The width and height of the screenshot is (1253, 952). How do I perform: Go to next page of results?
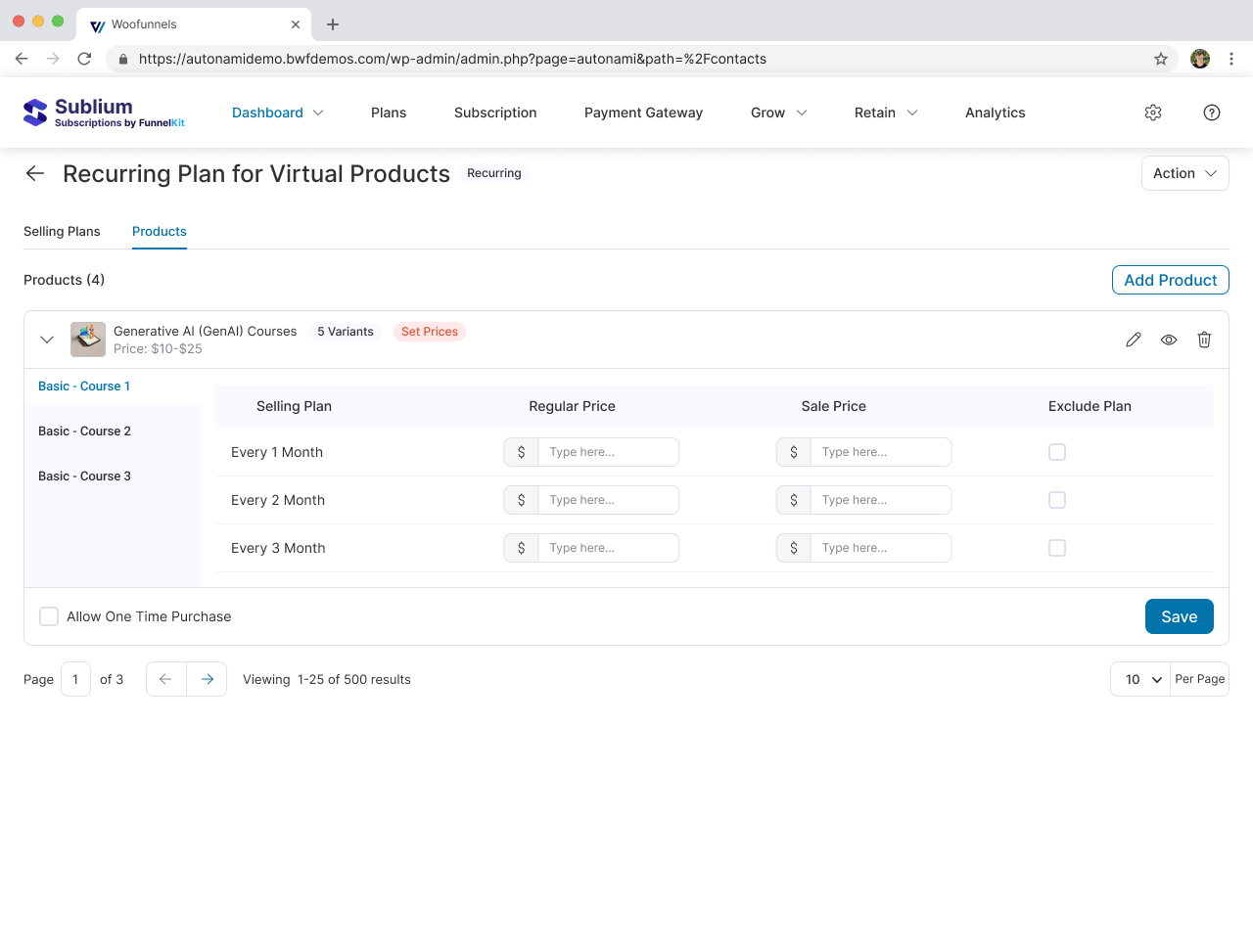click(x=207, y=679)
